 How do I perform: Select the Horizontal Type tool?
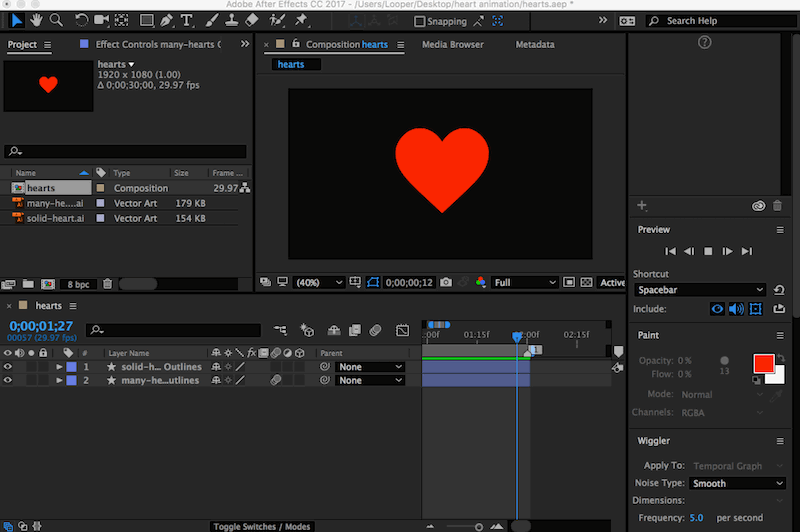tap(187, 20)
